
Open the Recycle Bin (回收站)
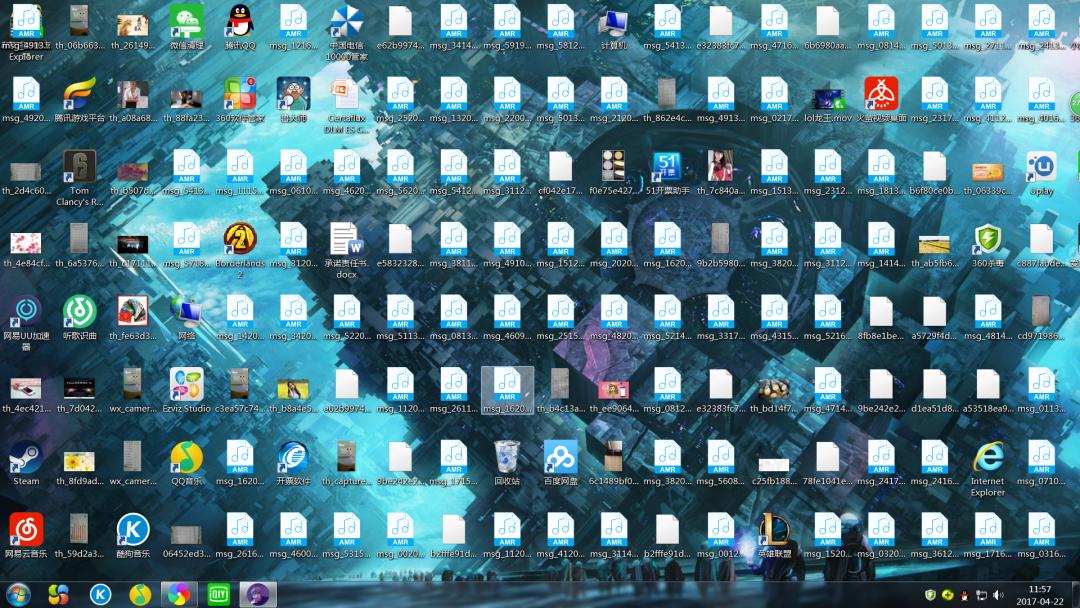point(507,470)
